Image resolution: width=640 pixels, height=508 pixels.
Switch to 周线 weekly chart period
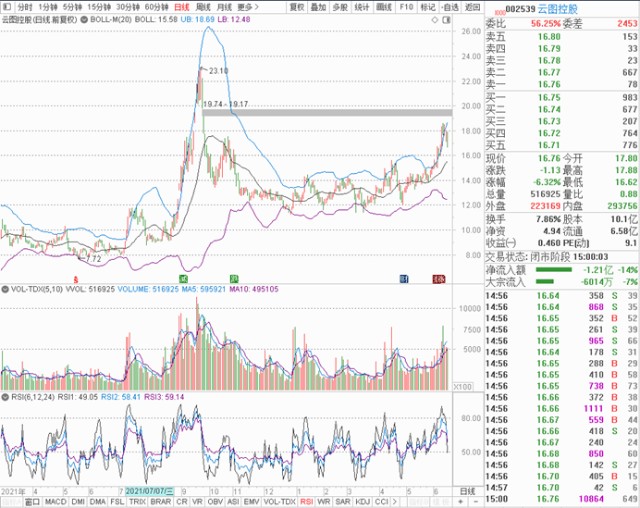pos(204,6)
